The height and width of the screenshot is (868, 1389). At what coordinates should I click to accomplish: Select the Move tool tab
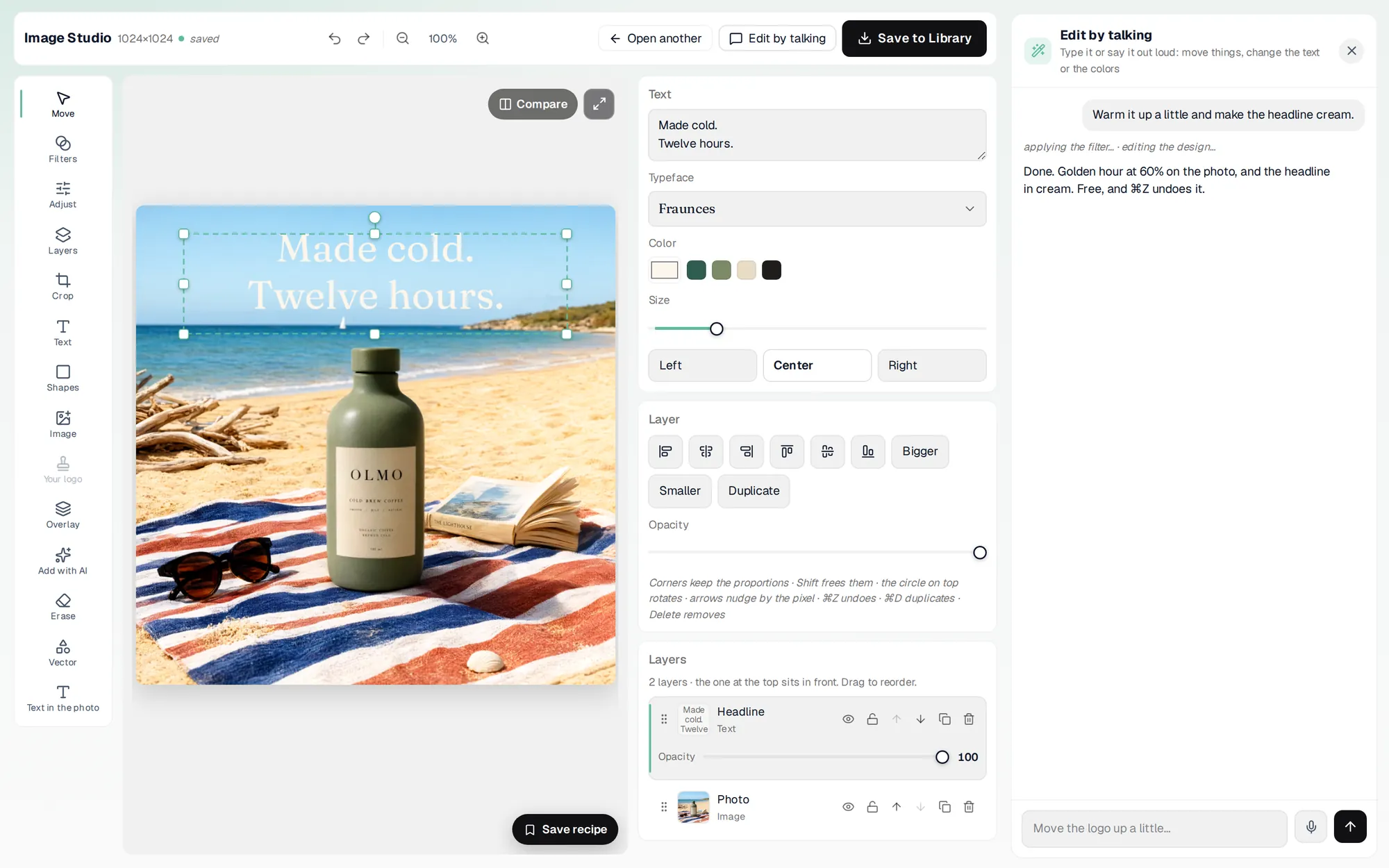pos(63,104)
